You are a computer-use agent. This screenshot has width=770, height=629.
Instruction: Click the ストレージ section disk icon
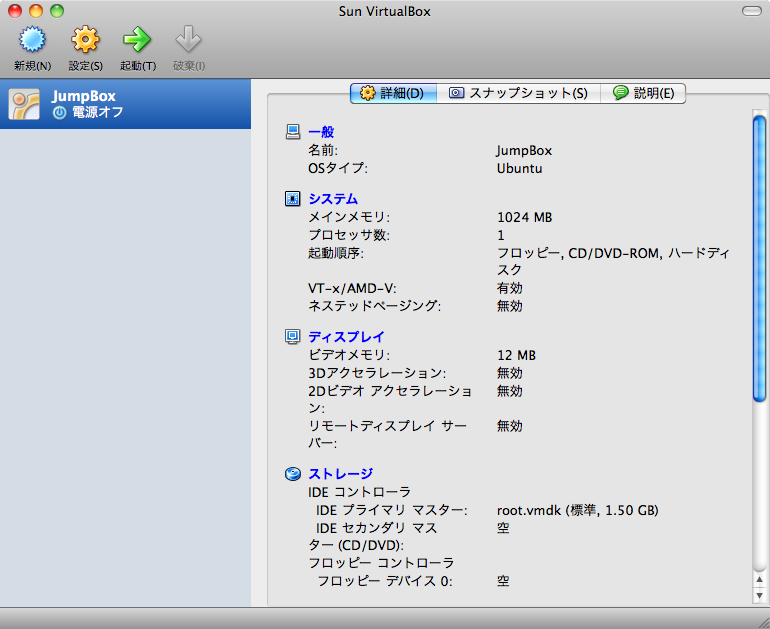coord(293,474)
